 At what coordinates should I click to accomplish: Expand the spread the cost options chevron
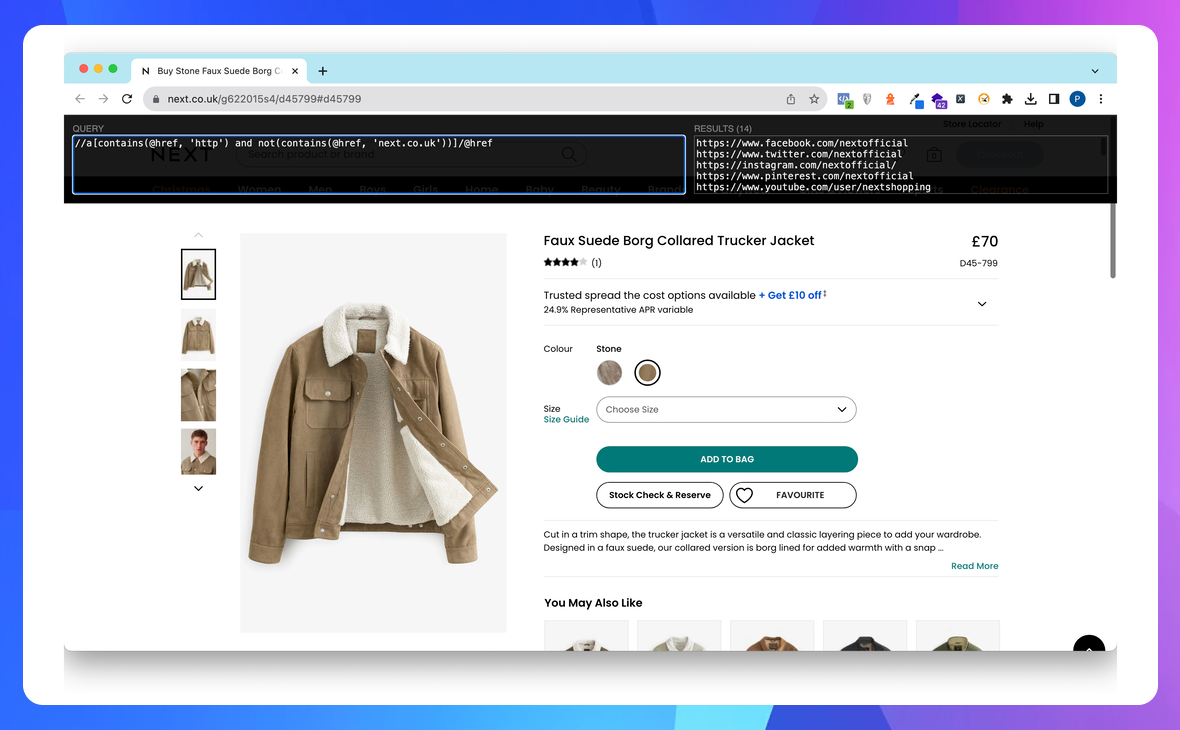[x=982, y=302]
